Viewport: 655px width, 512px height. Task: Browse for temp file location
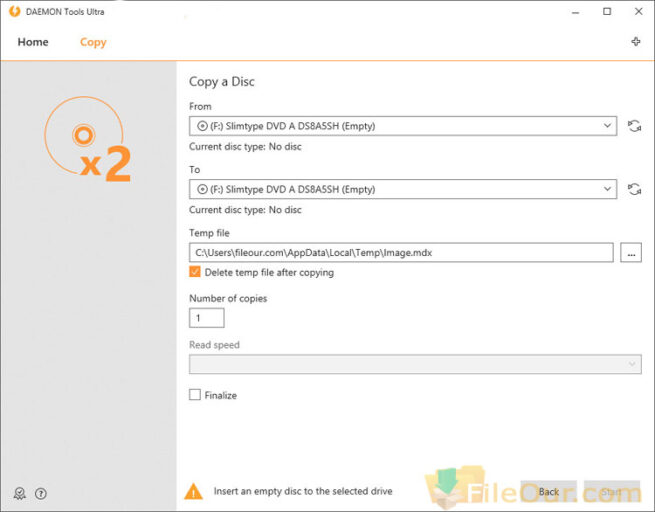(x=631, y=253)
